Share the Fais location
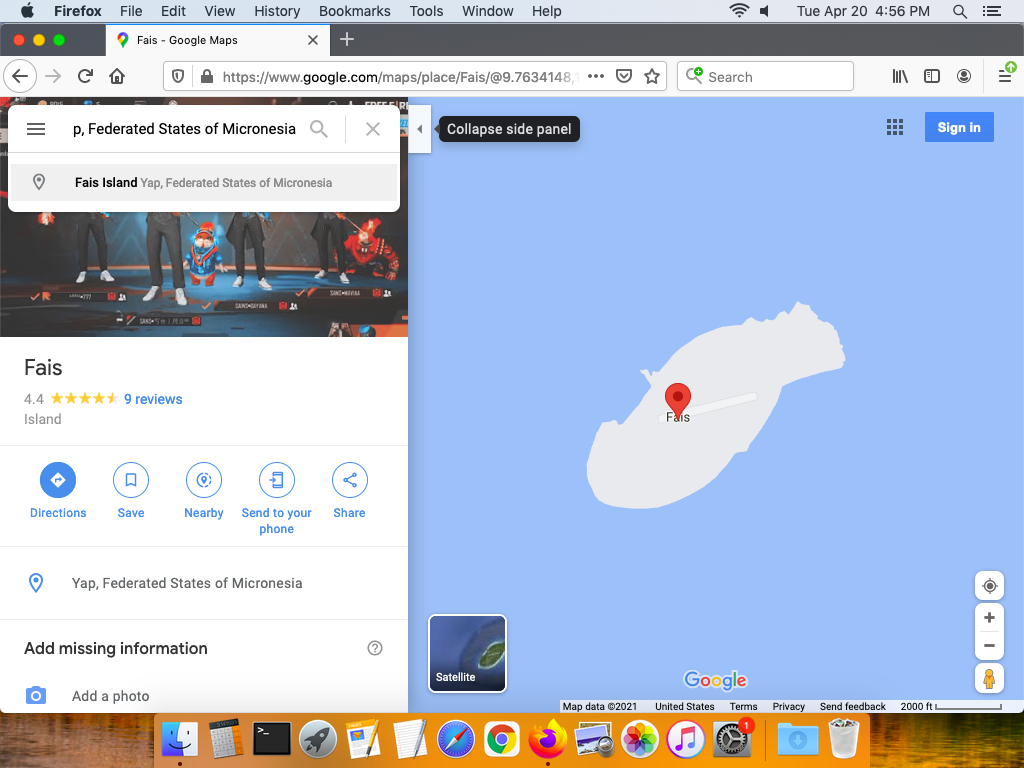The height and width of the screenshot is (768, 1024). pos(350,481)
